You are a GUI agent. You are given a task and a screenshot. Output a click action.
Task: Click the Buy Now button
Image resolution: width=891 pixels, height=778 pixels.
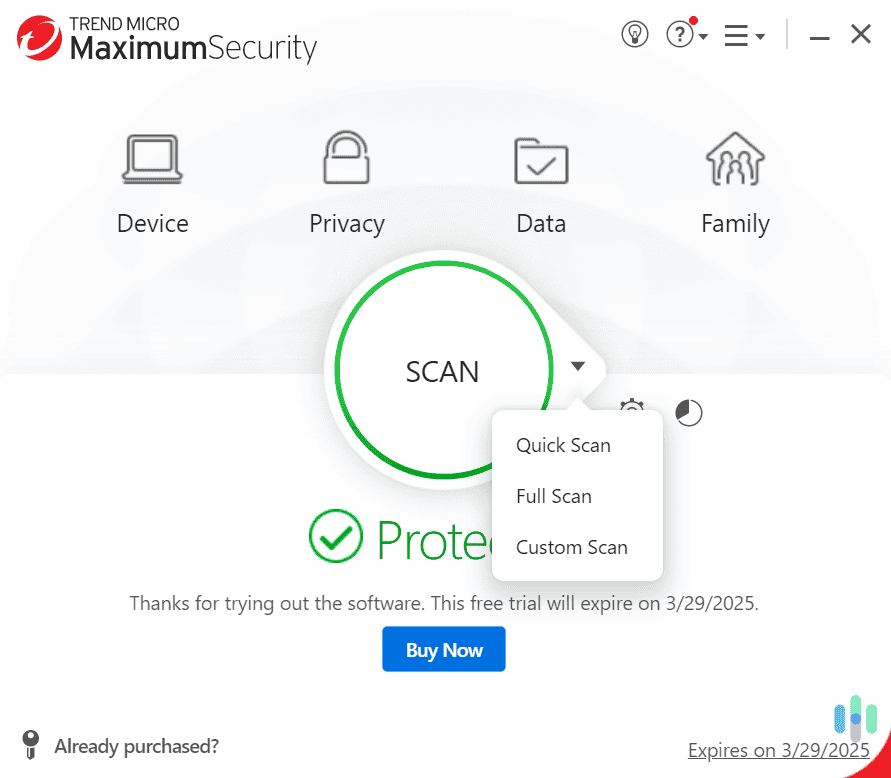pyautogui.click(x=443, y=648)
